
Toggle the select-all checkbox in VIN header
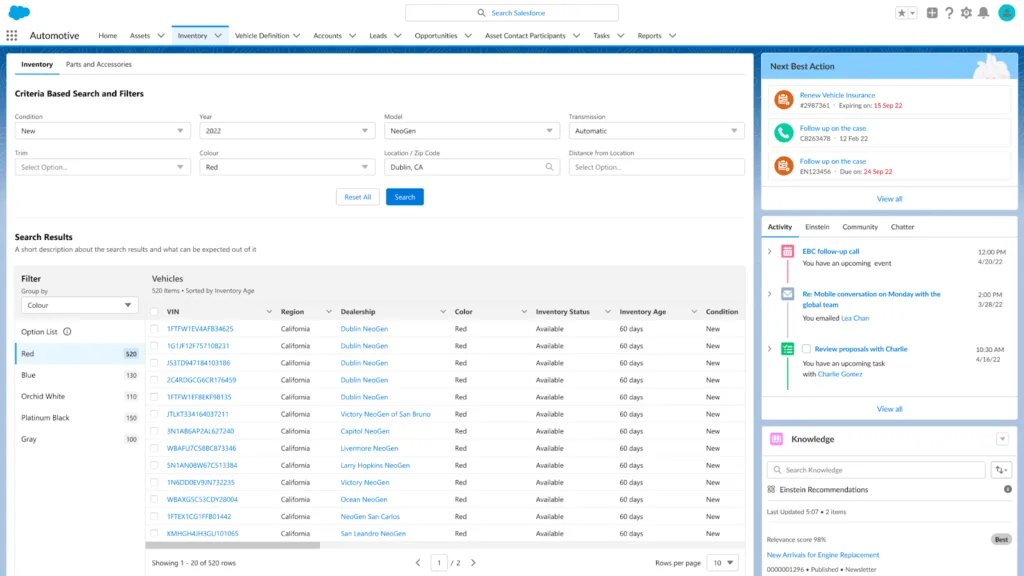[x=154, y=312]
